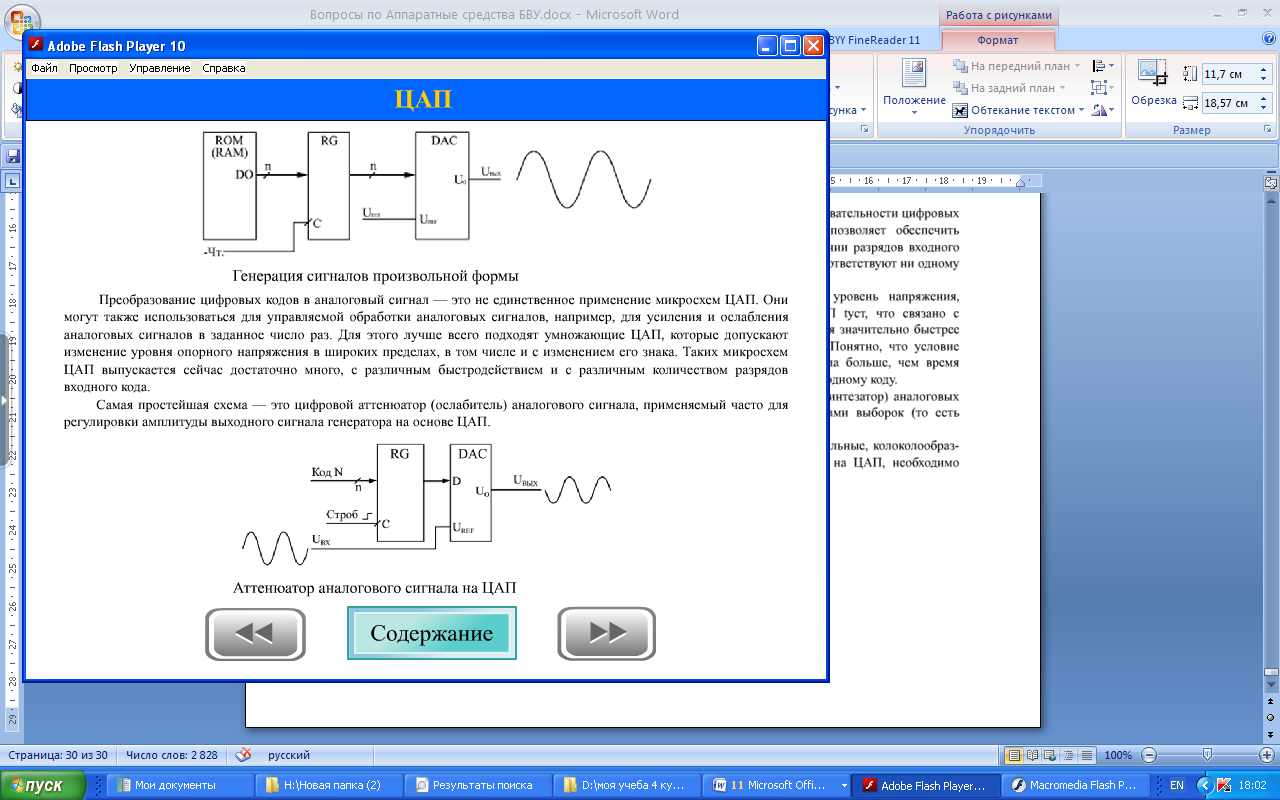This screenshot has width=1280, height=800.
Task: Switch to Print Layout view
Action: coord(1014,755)
